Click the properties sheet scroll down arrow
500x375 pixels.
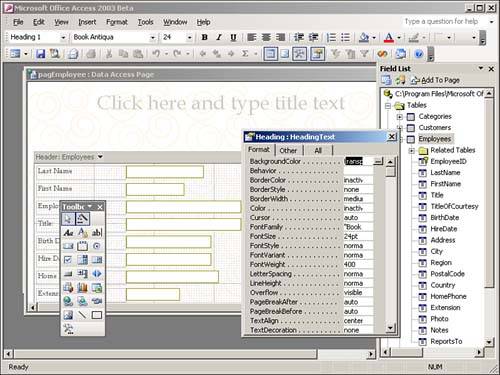click(x=390, y=328)
